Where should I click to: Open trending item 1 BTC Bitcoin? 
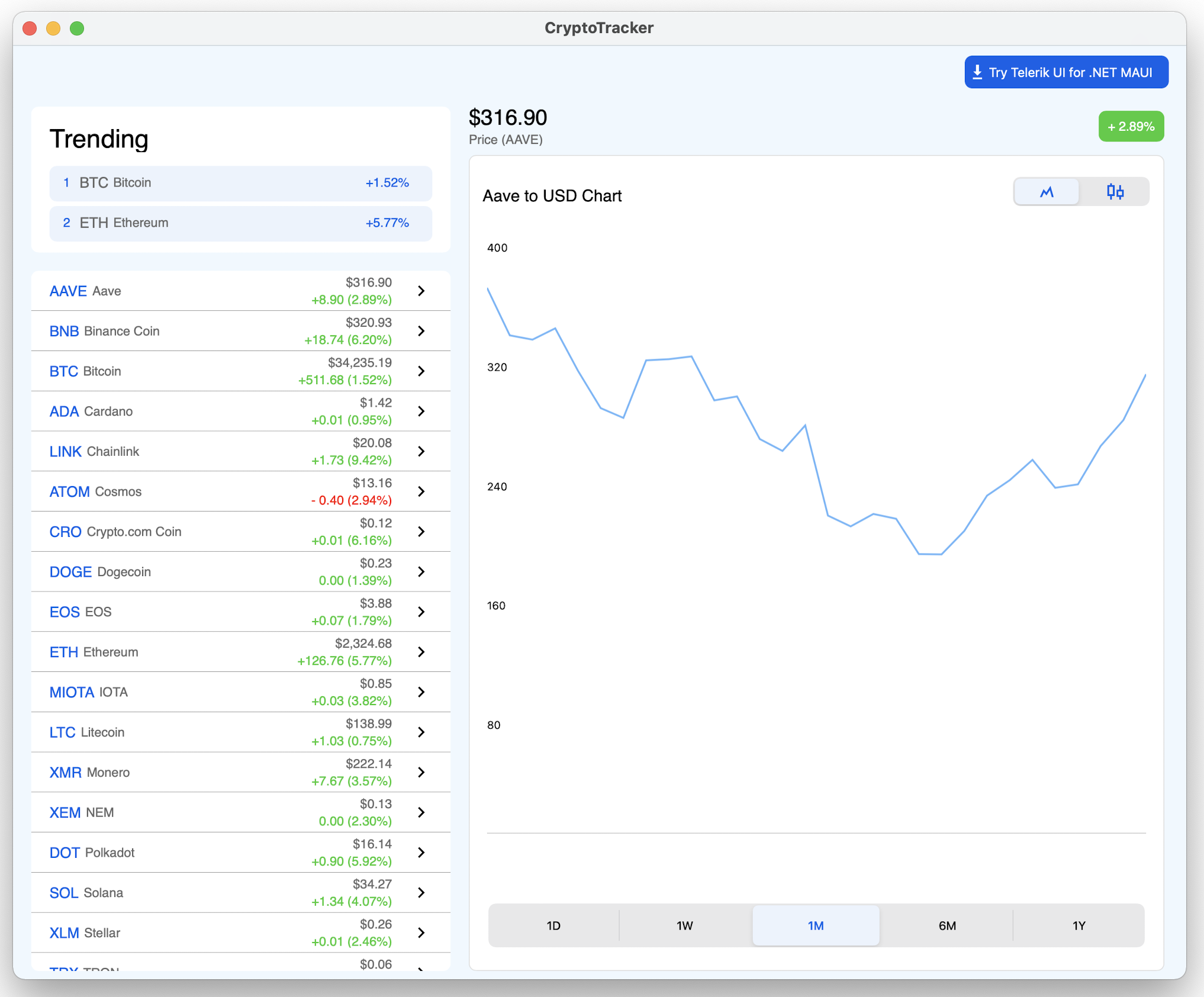click(x=241, y=183)
